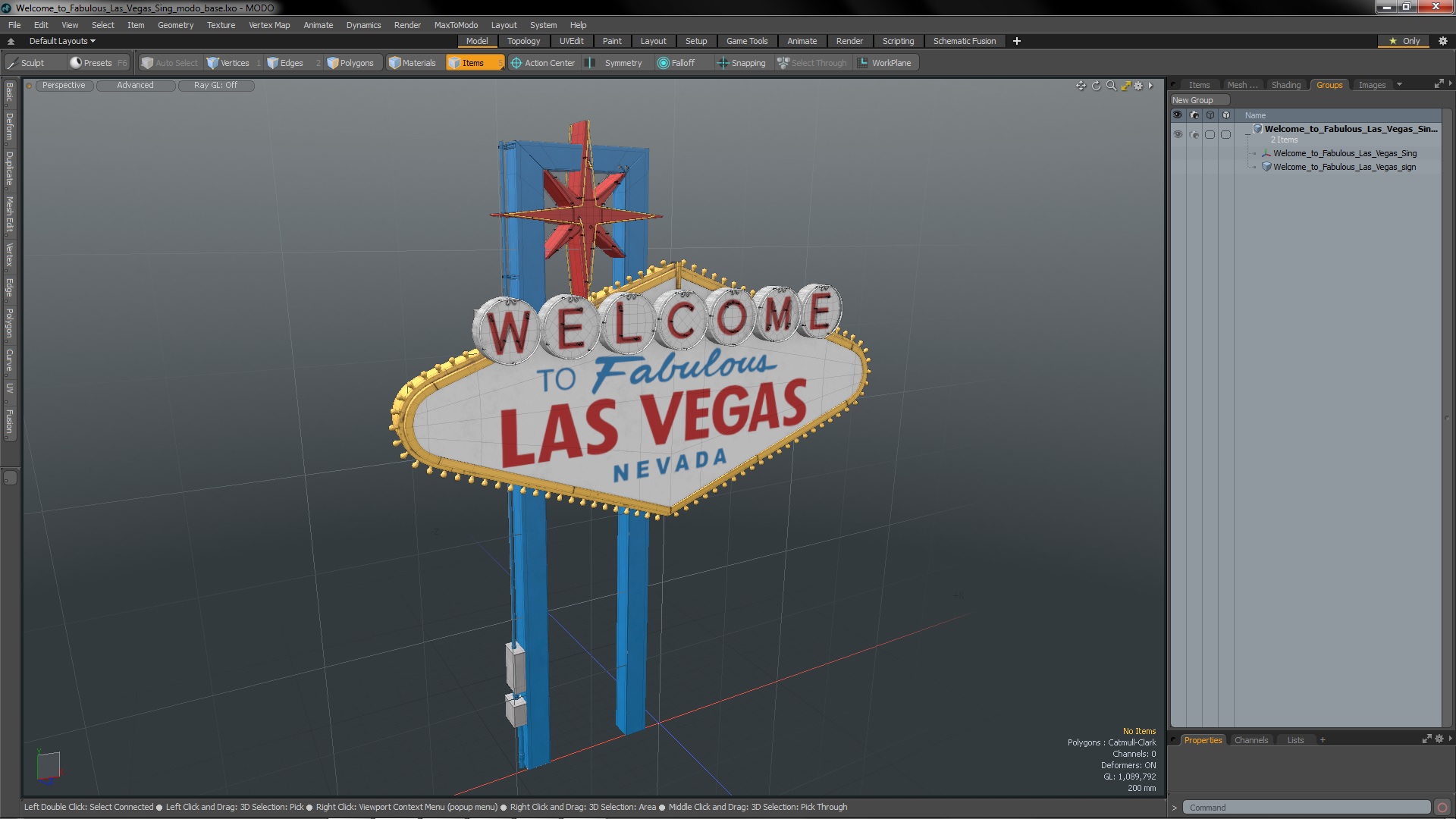Switch to the UVEdit layout tab
Viewport: 1456px width, 819px height.
tap(571, 41)
